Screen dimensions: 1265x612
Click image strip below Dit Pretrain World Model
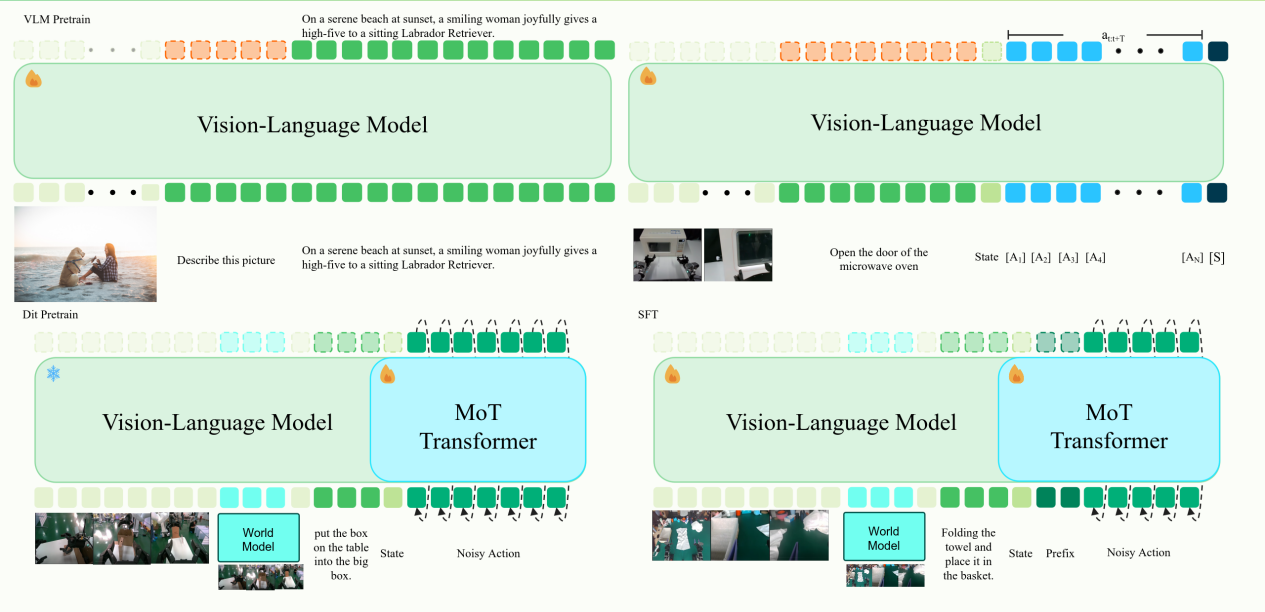click(x=260, y=577)
